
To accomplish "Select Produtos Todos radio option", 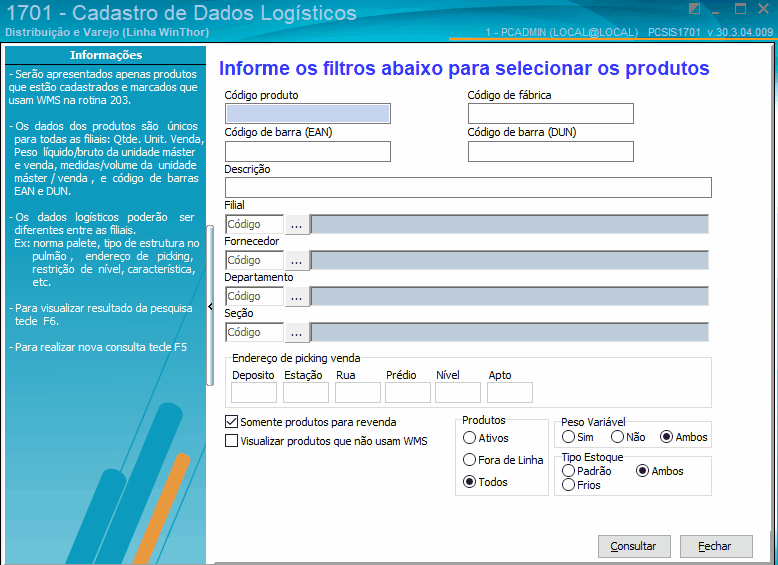I will click(469, 482).
